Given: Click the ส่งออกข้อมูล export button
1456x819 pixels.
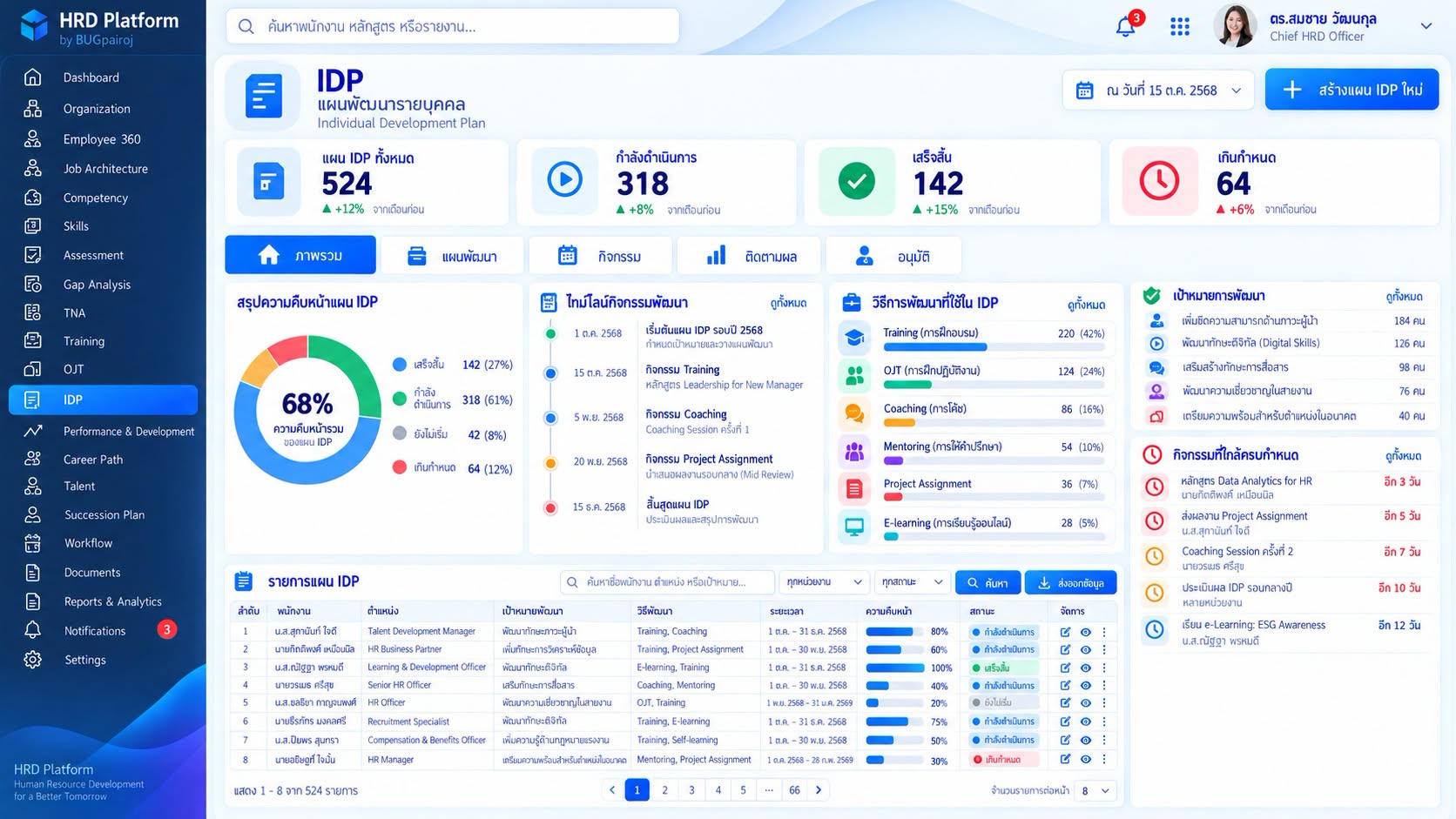Looking at the screenshot, I should coord(1071,582).
